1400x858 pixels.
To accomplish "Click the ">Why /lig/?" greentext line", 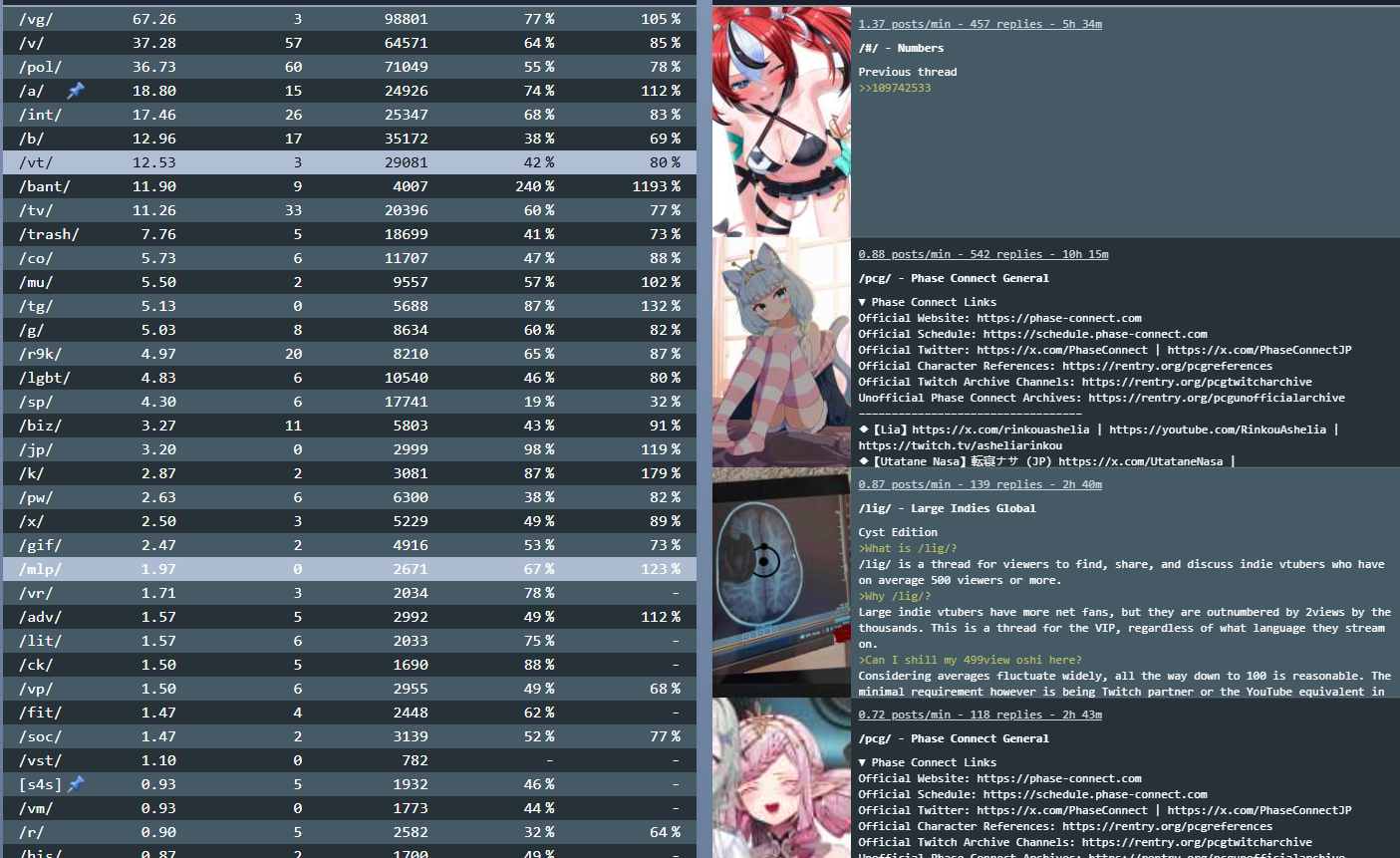I will tap(895, 596).
